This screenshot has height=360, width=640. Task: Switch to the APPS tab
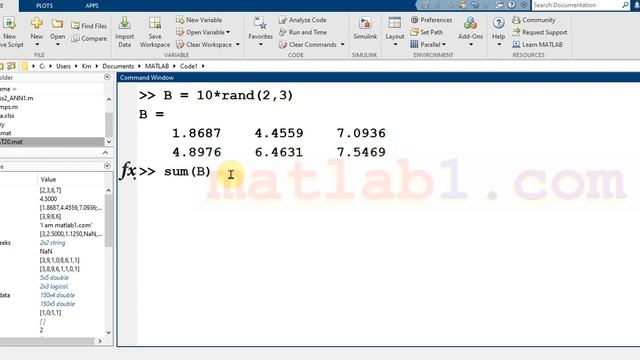pyautogui.click(x=92, y=5)
